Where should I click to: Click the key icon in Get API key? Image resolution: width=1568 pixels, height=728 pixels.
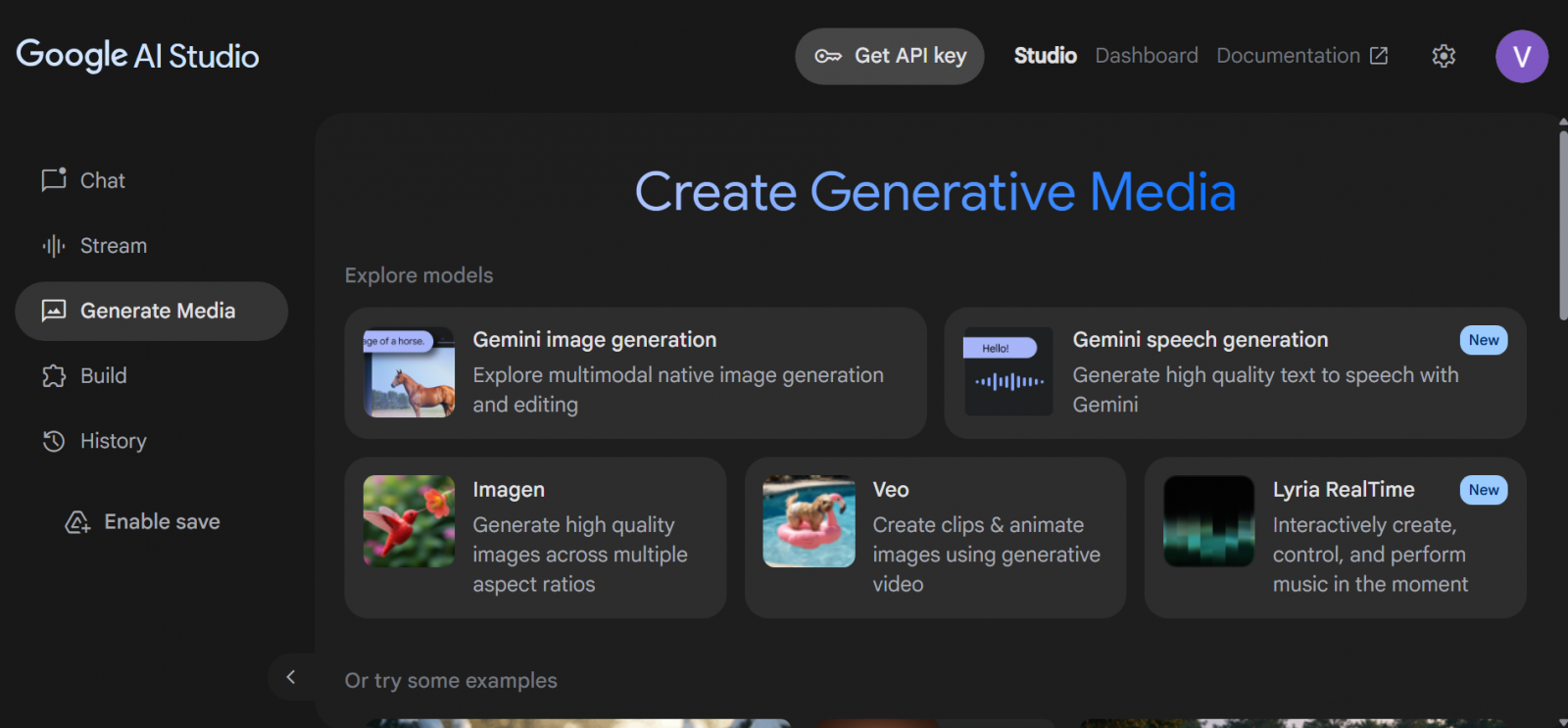(828, 56)
